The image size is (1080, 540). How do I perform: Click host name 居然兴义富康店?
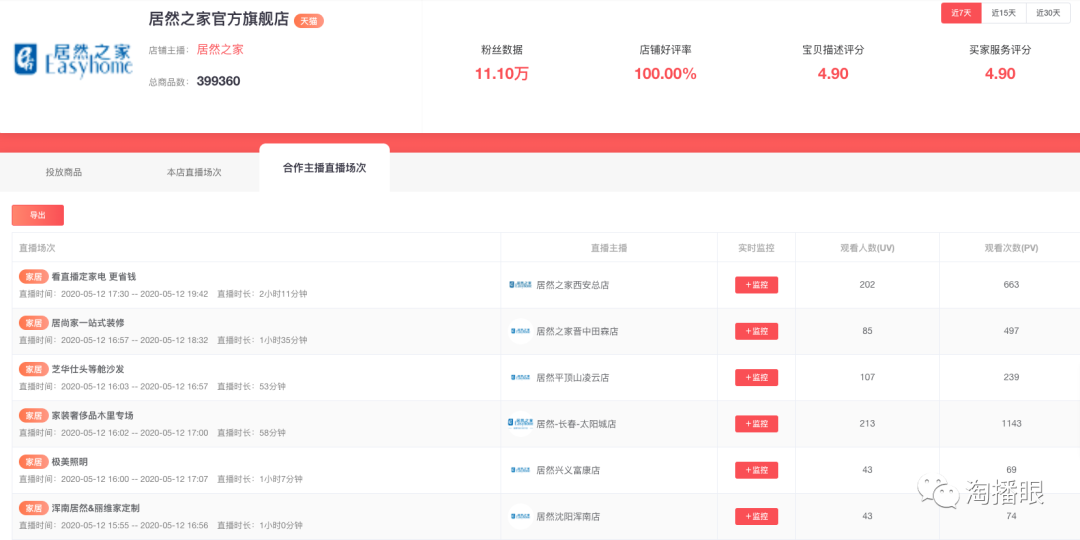(x=568, y=470)
